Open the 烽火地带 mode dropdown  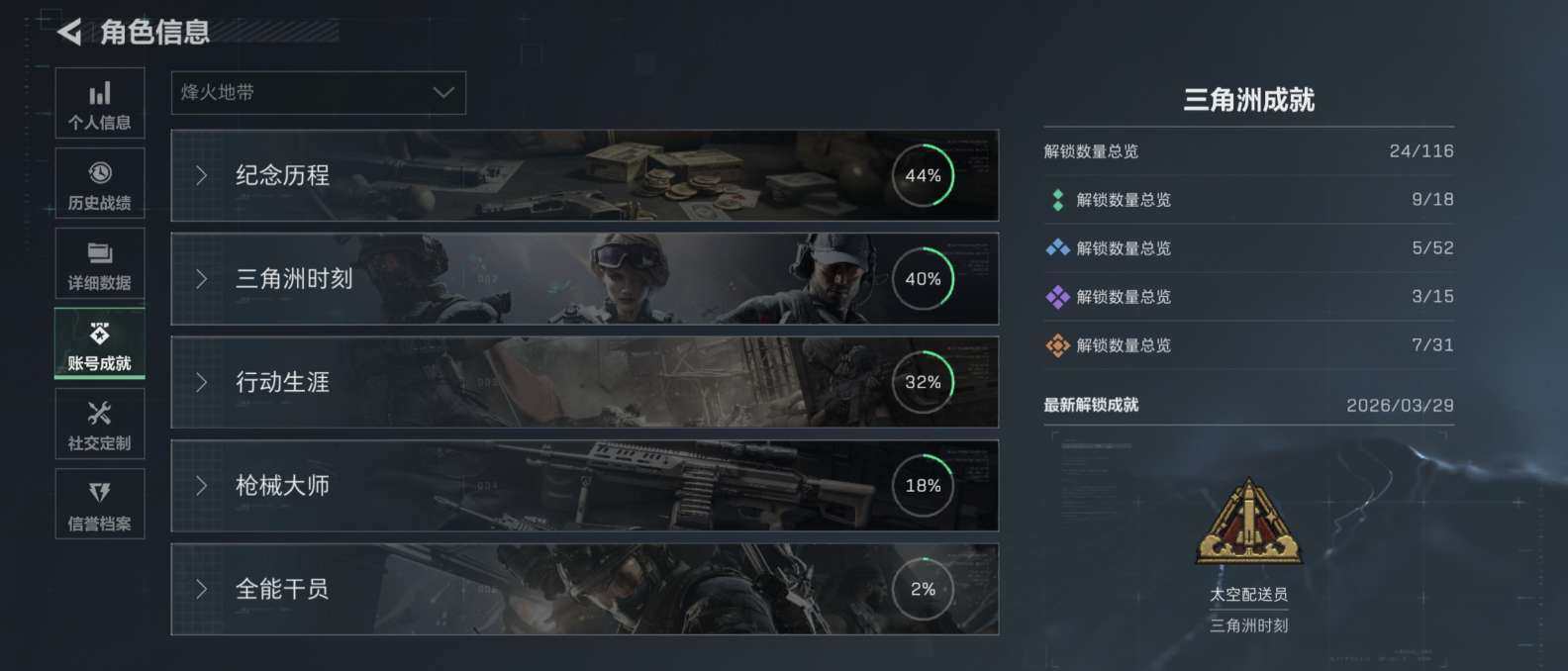click(319, 93)
